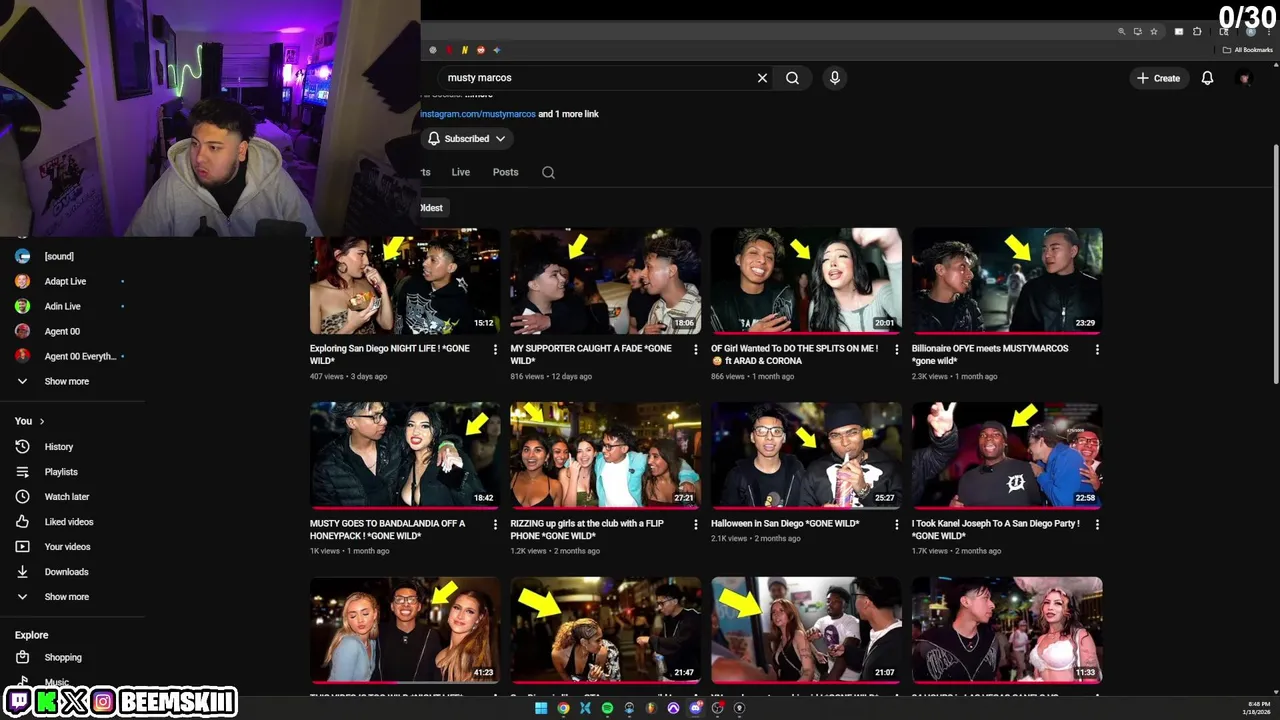Open More actions for 'MY SUPPORTER CAUGHT A FADE'
Screen dimensions: 1280x720
coord(696,350)
